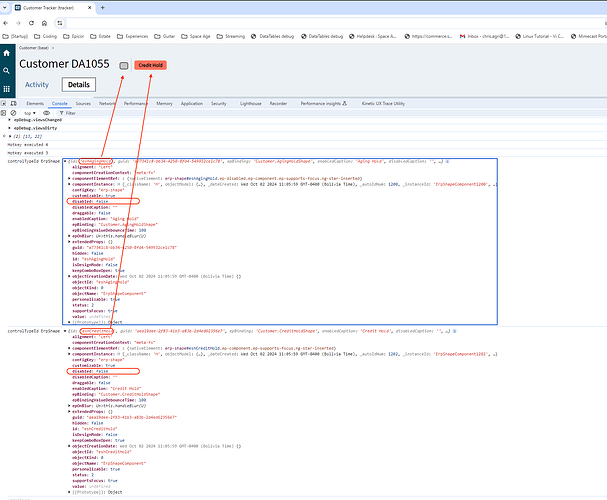
Task: Open a new tab with the plus icon
Action: (103, 7)
